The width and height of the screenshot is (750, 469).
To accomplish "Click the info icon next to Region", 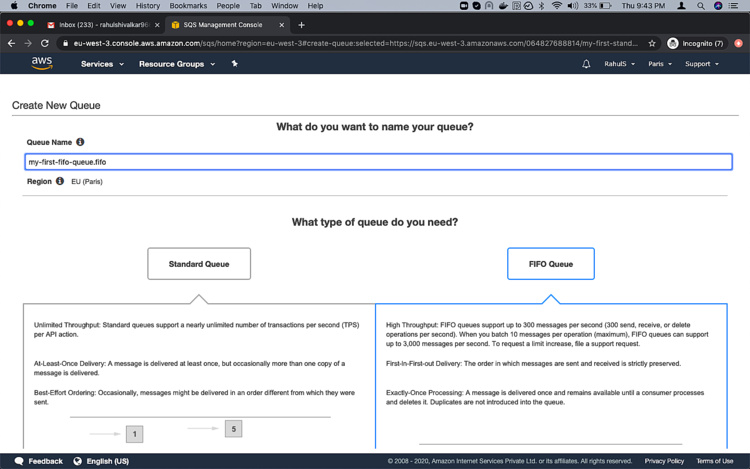I will pos(60,181).
